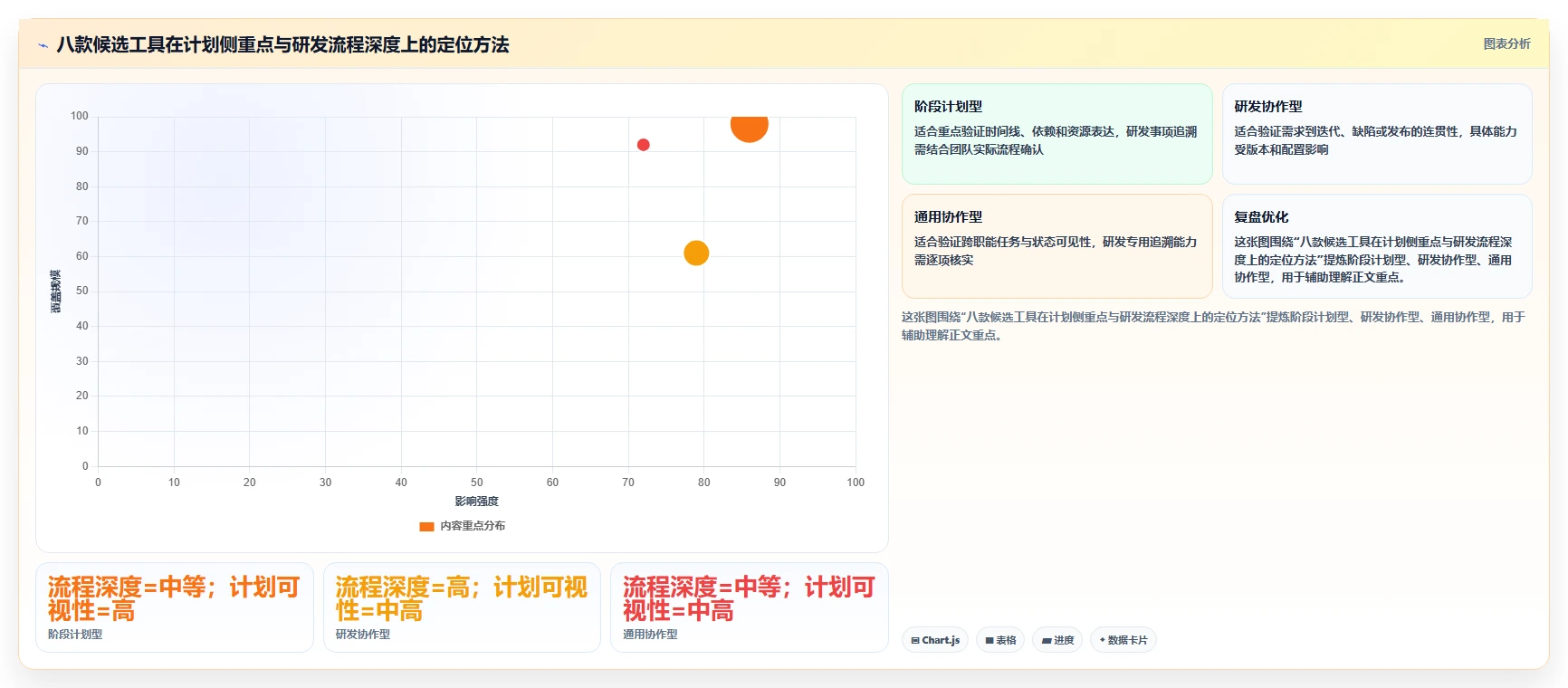Click the 研发协作型 card description text
The height and width of the screenshot is (688, 1568).
pos(1375,140)
